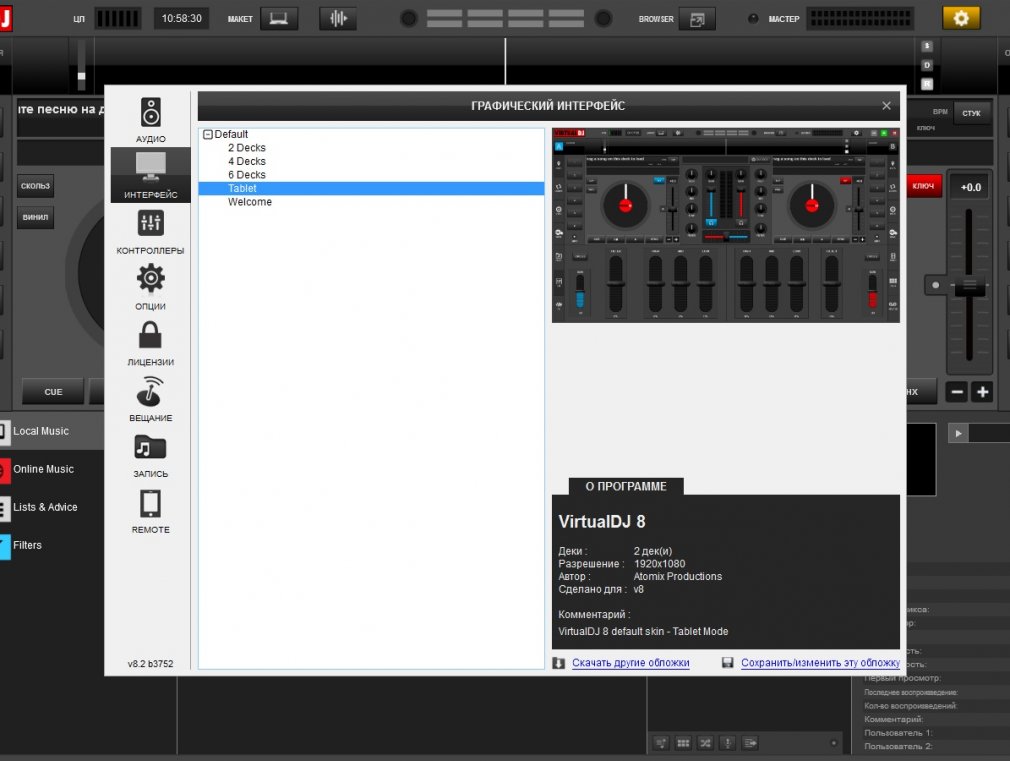Collapse the Default skin tree node
Viewport: 1010px width, 761px height.
point(207,135)
